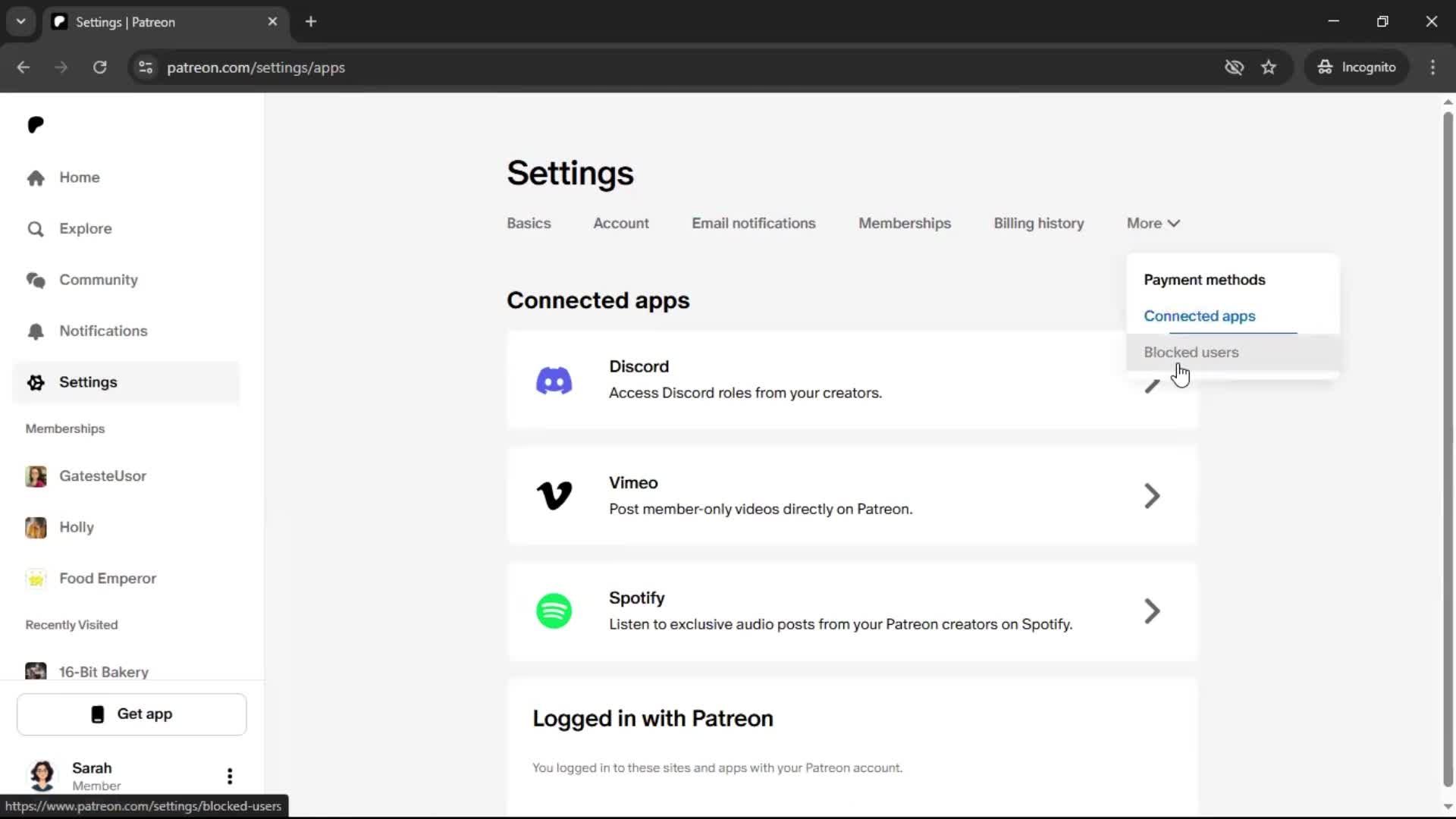Click the Vimeo app icon
The height and width of the screenshot is (819, 1456).
point(554,496)
